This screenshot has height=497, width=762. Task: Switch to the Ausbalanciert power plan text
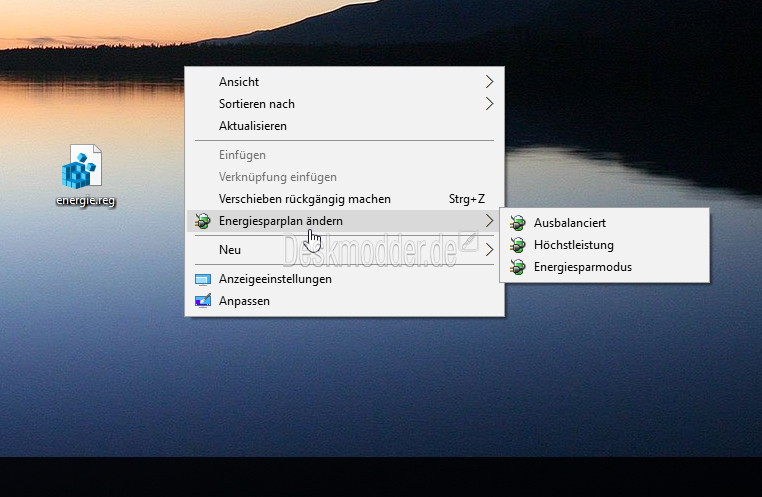click(x=570, y=223)
